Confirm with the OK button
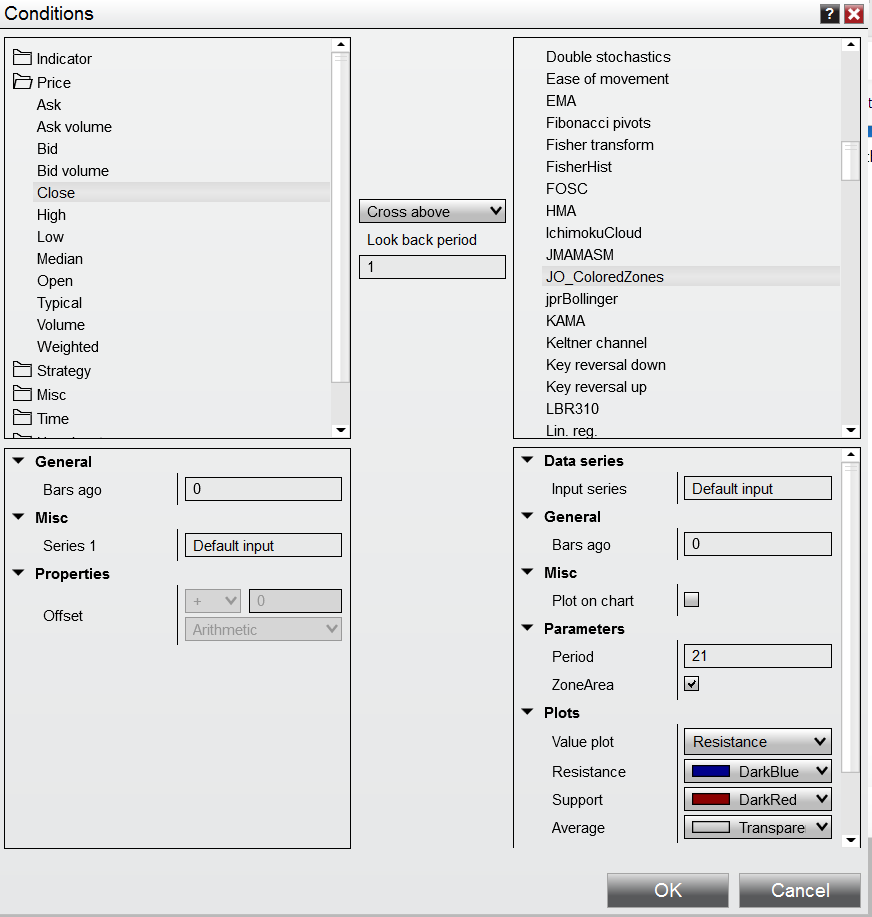 pos(668,890)
